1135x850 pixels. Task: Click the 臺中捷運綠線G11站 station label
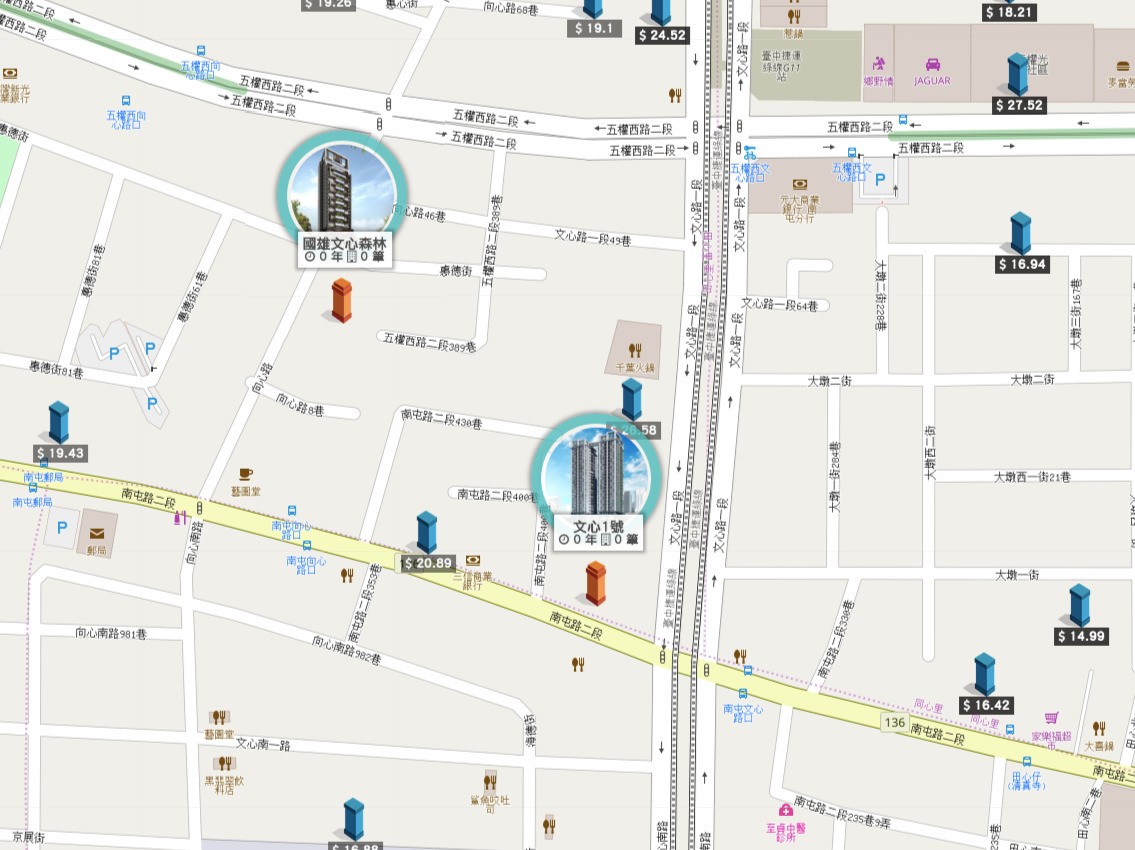coord(781,66)
